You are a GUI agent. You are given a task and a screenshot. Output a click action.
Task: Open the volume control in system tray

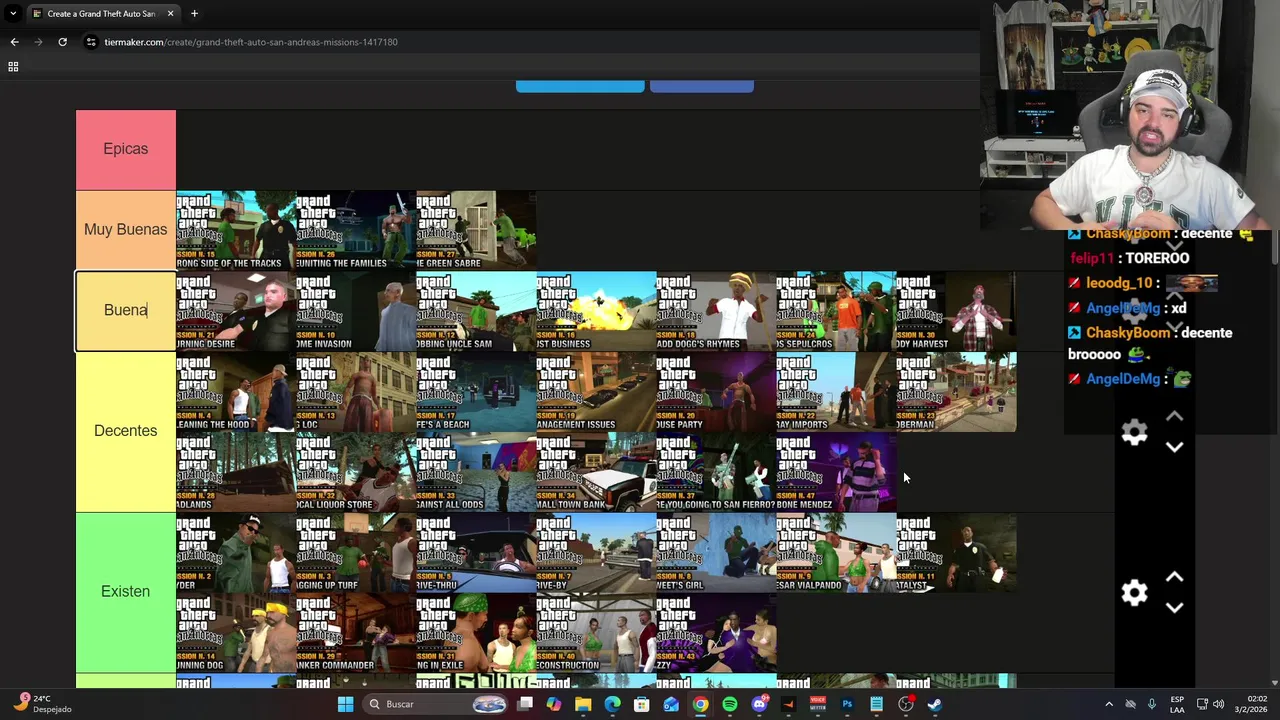tap(1218, 704)
